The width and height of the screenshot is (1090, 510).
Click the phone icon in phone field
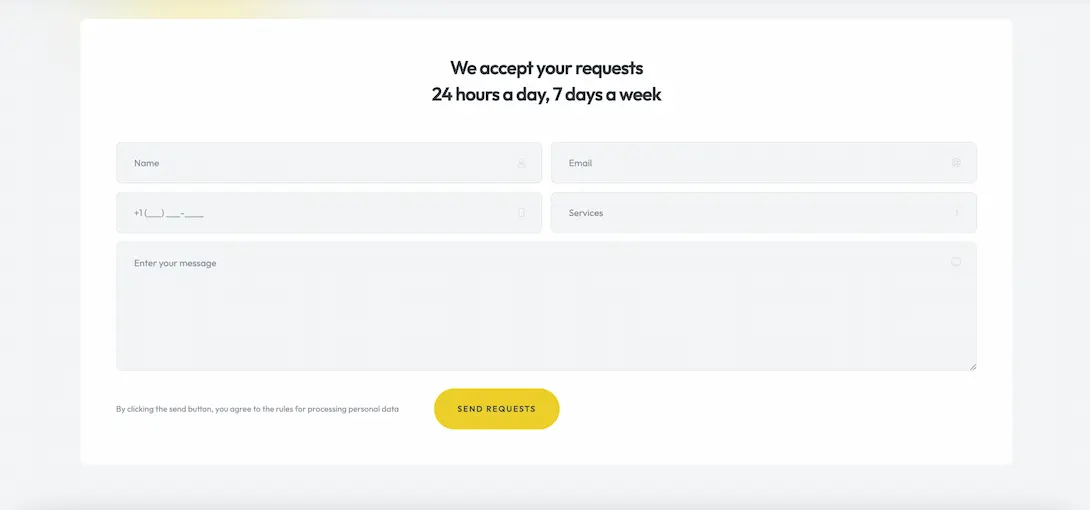pos(522,213)
